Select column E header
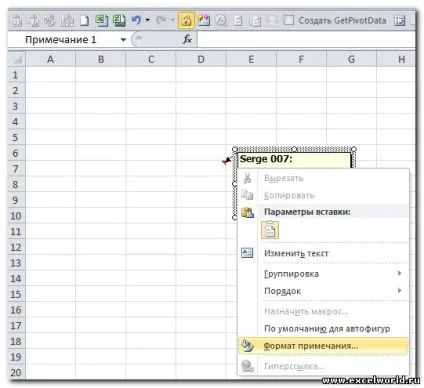 pyautogui.click(x=251, y=59)
